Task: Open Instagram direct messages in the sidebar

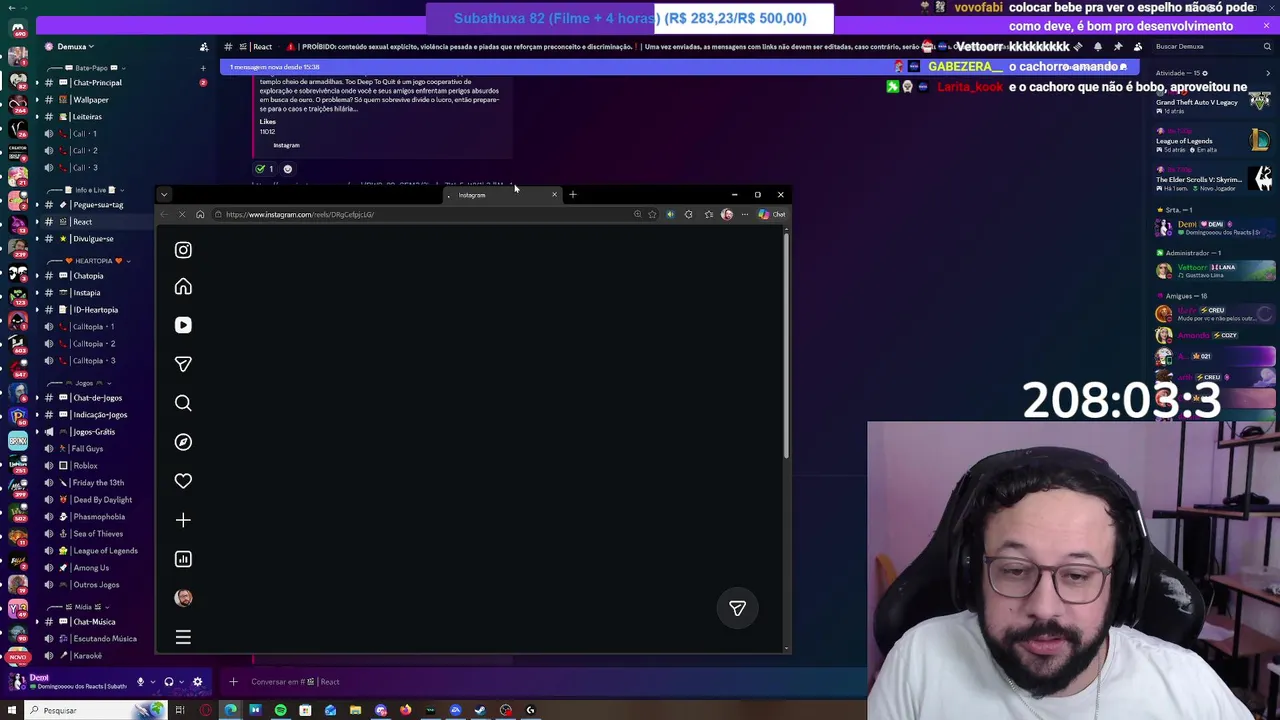Action: pyautogui.click(x=183, y=364)
